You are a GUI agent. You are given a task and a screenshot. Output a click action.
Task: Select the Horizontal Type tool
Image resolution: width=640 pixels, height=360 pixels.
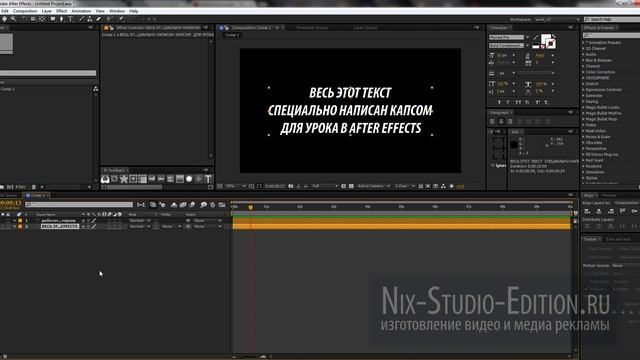pos(70,19)
